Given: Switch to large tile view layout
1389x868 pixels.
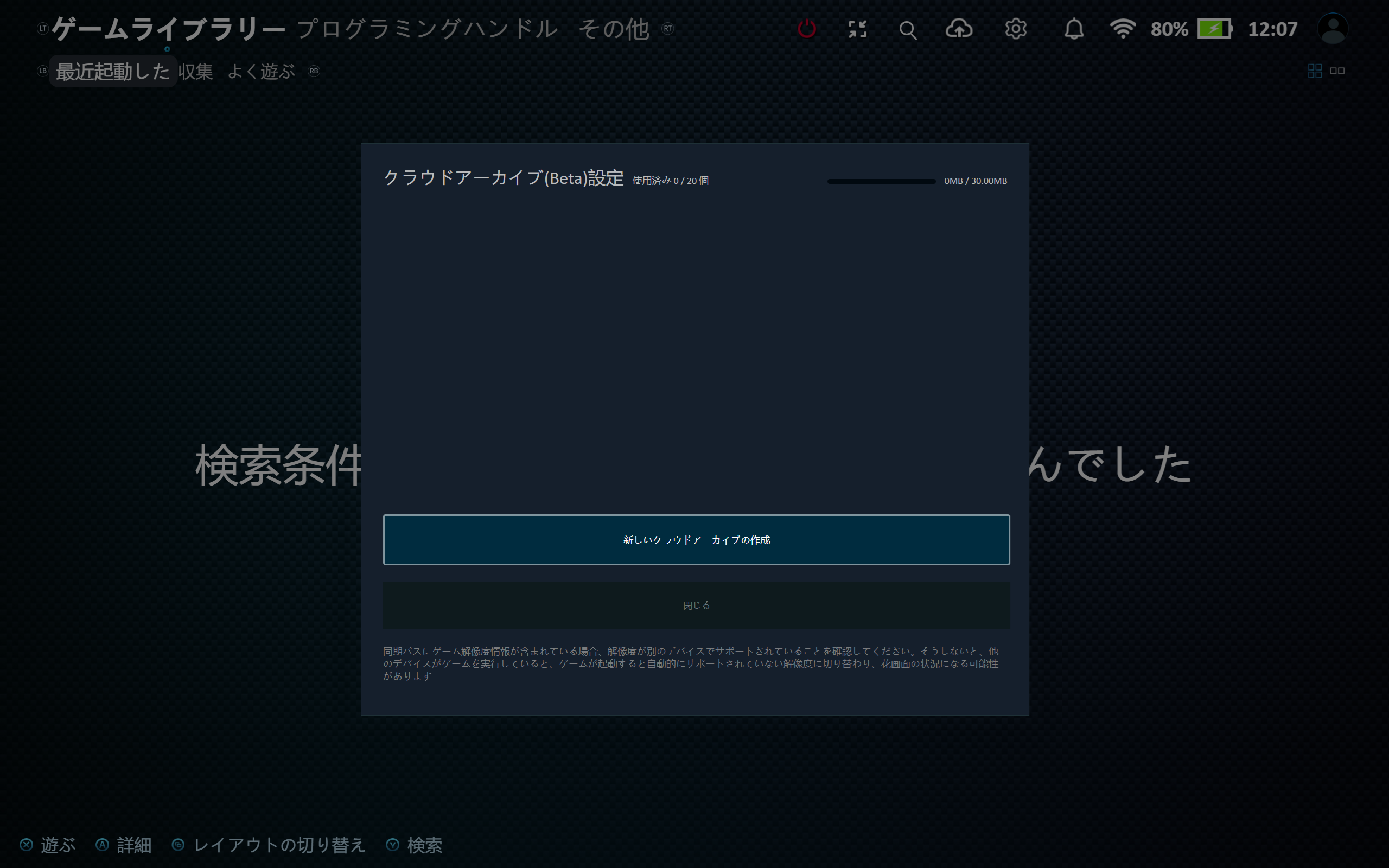Looking at the screenshot, I should point(1337,71).
